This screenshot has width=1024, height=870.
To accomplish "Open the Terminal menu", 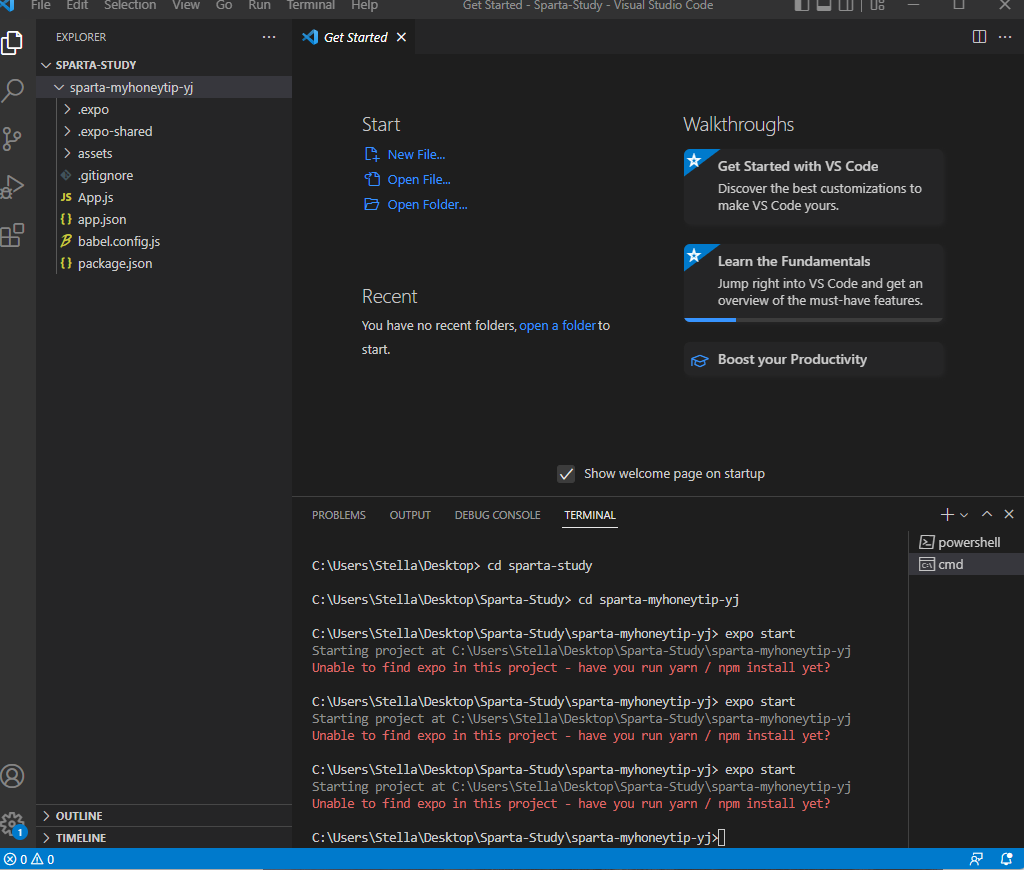I will click(x=311, y=5).
